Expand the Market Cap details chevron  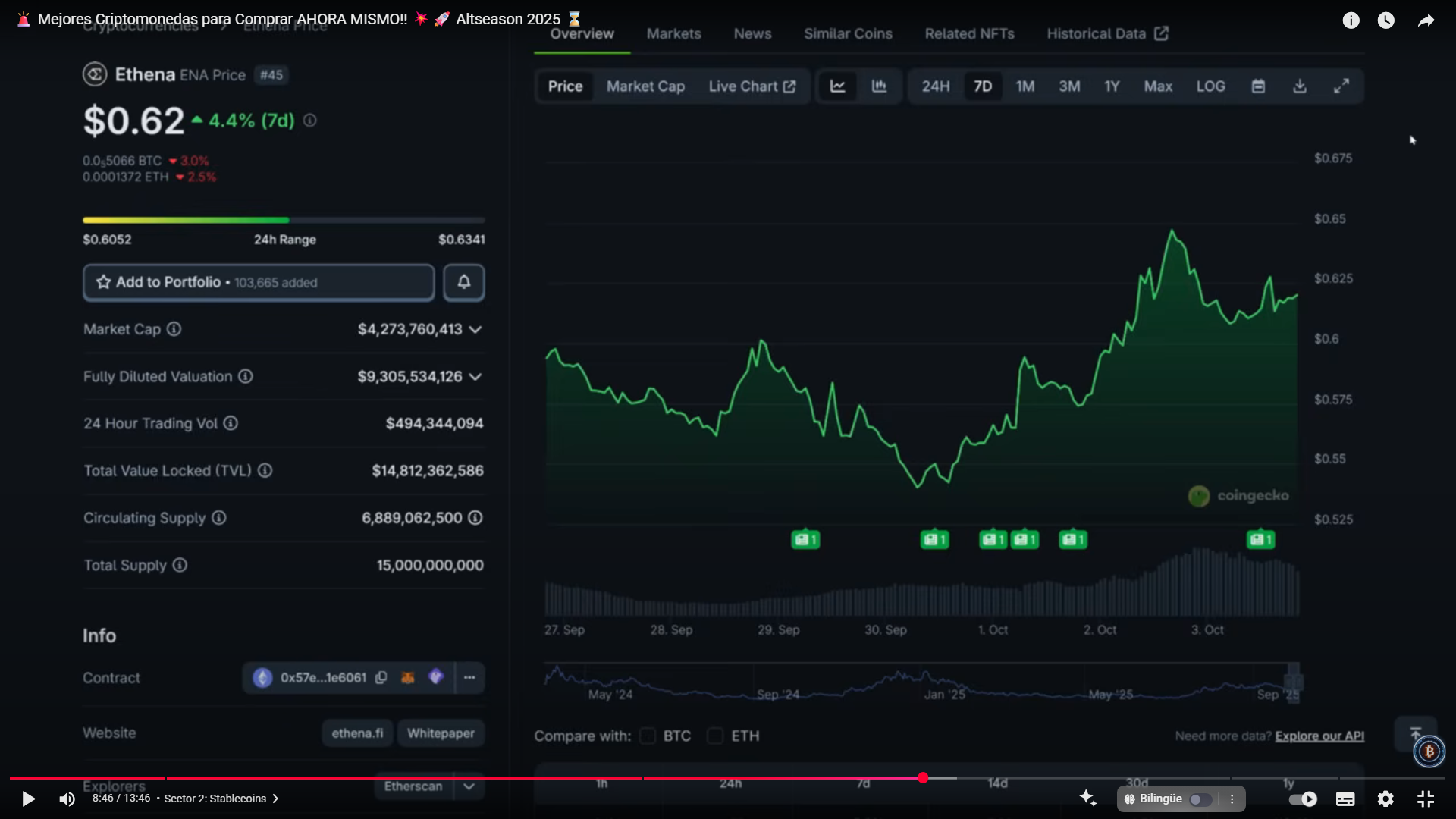(x=475, y=329)
